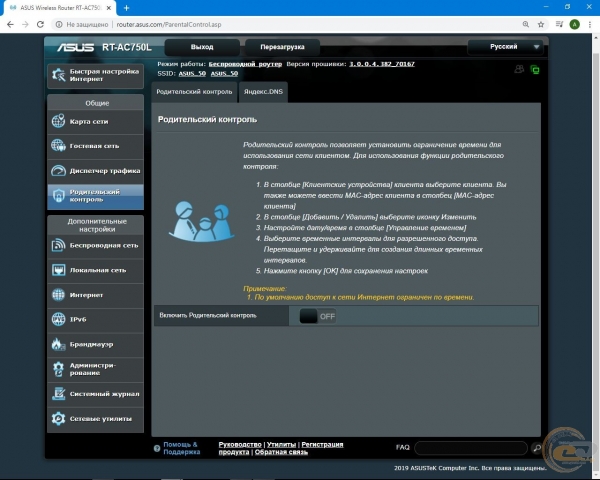Click the FAQ search magnifier icon
The image size is (600, 480).
(537, 448)
